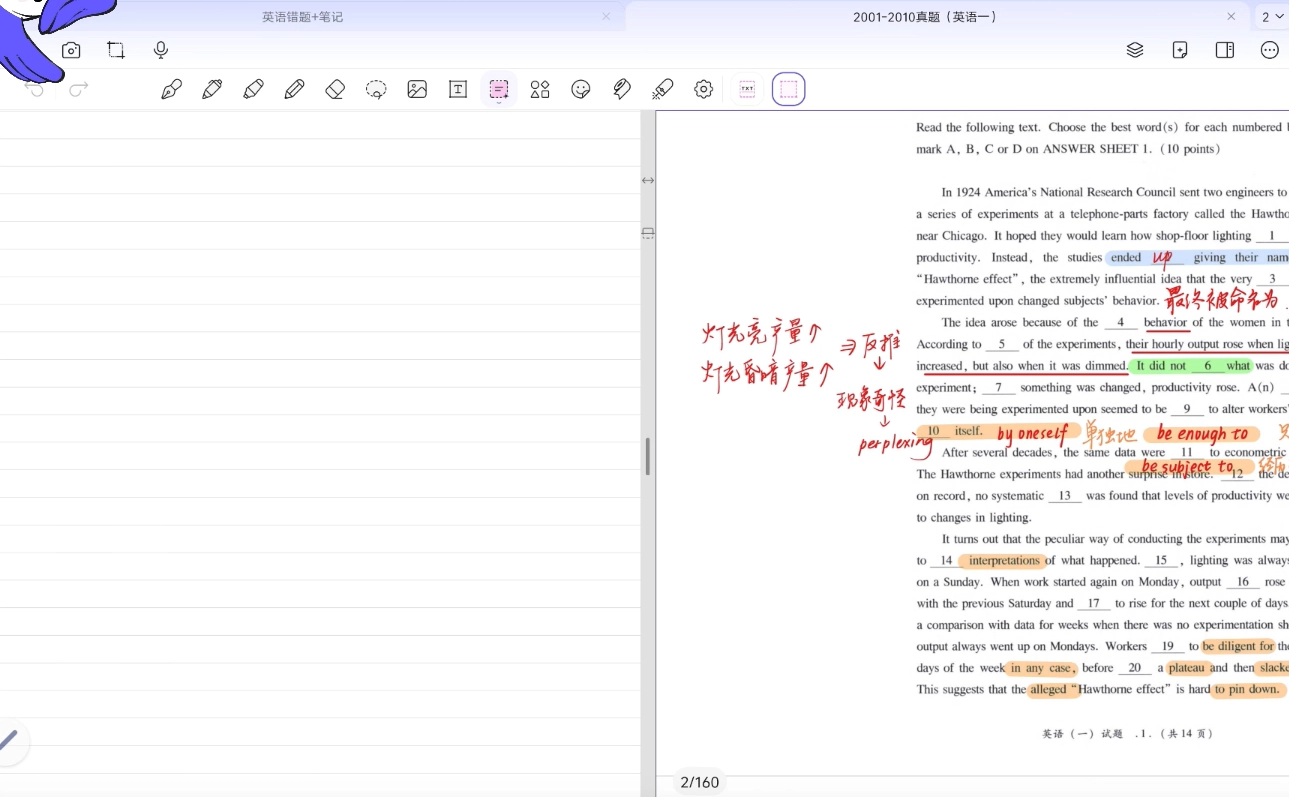Toggle the dashed rectangle selection mode
Viewport: 1289px width, 797px height.
point(788,90)
